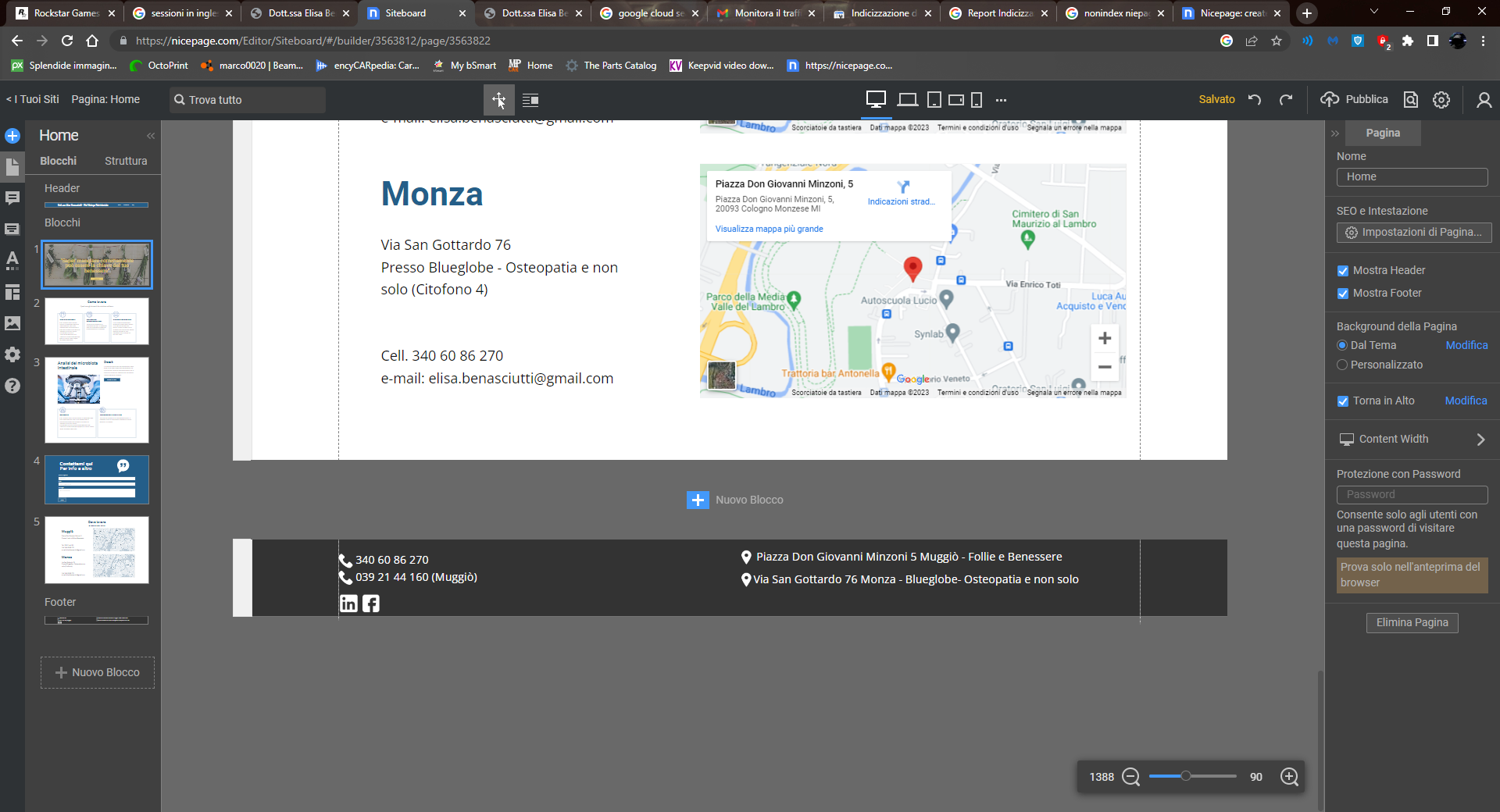Viewport: 1500px width, 812px height.
Task: Open the page preview icon
Action: point(1410,99)
